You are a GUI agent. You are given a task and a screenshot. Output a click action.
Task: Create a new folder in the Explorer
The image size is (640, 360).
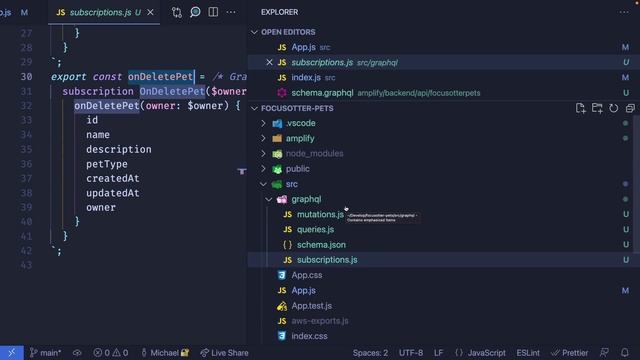pos(597,108)
